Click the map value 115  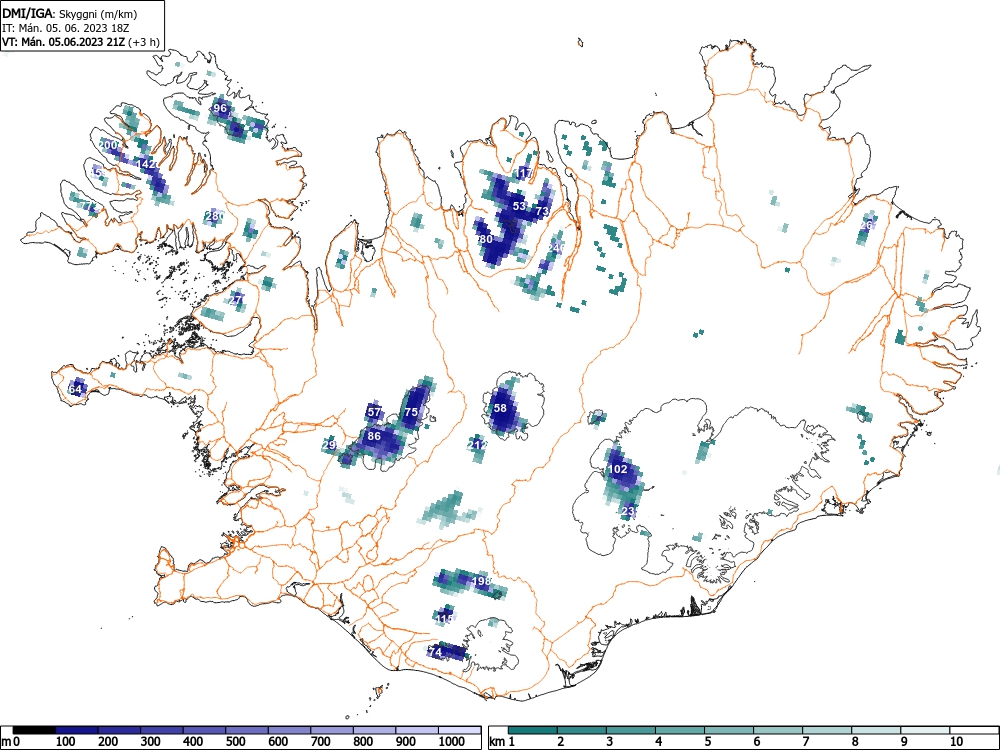click(x=444, y=619)
